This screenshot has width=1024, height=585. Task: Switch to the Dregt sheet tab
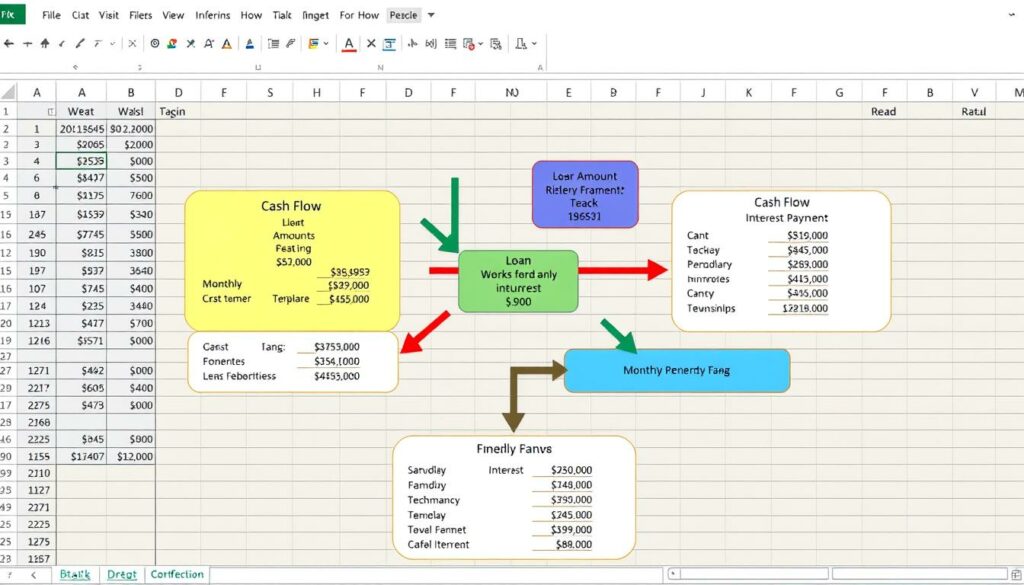[x=122, y=575]
